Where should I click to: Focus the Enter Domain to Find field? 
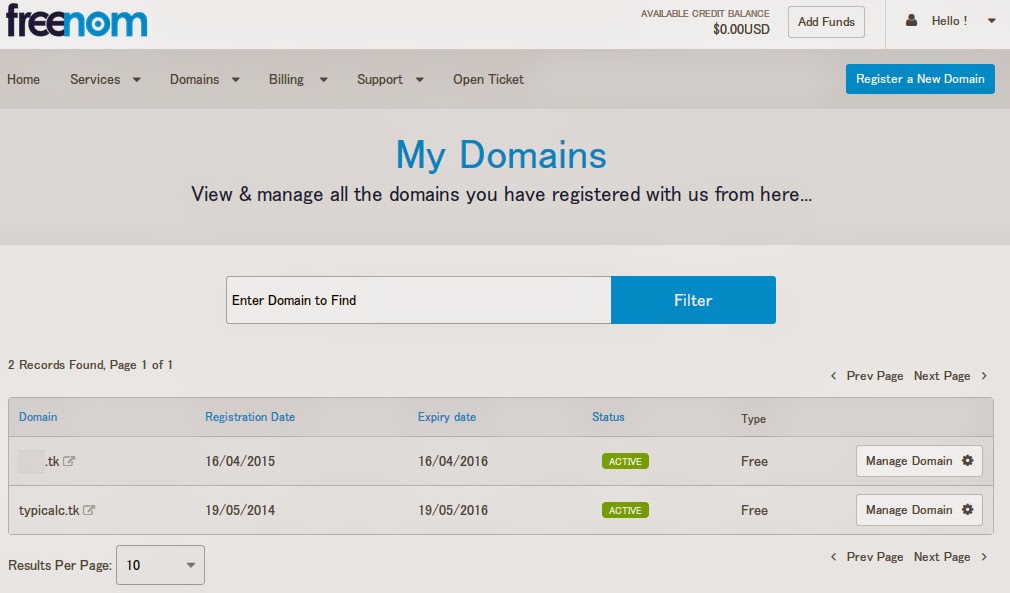(x=419, y=300)
